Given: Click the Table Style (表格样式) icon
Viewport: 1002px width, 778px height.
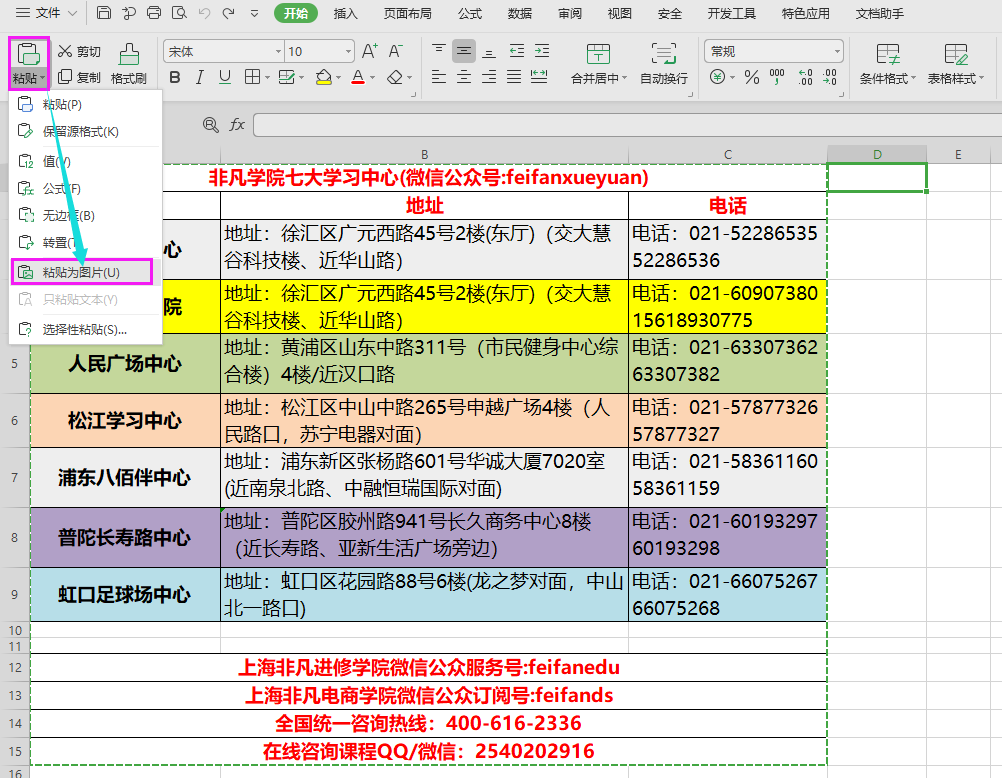Looking at the screenshot, I should pyautogui.click(x=956, y=54).
